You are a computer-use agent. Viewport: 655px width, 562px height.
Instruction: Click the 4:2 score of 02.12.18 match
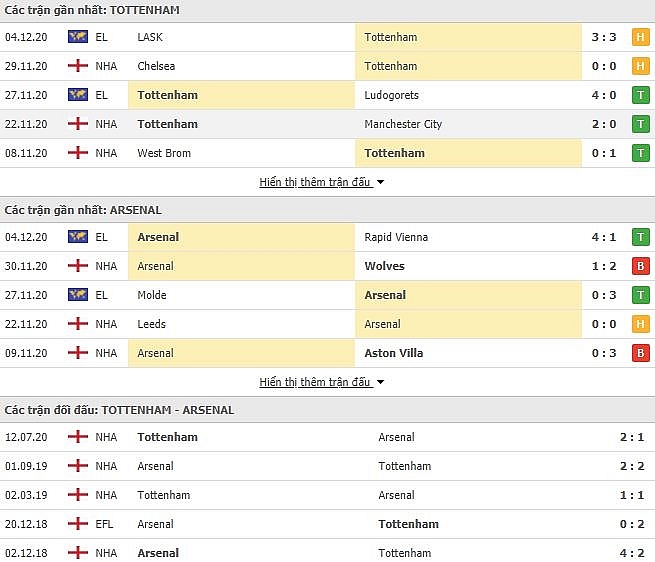(632, 553)
